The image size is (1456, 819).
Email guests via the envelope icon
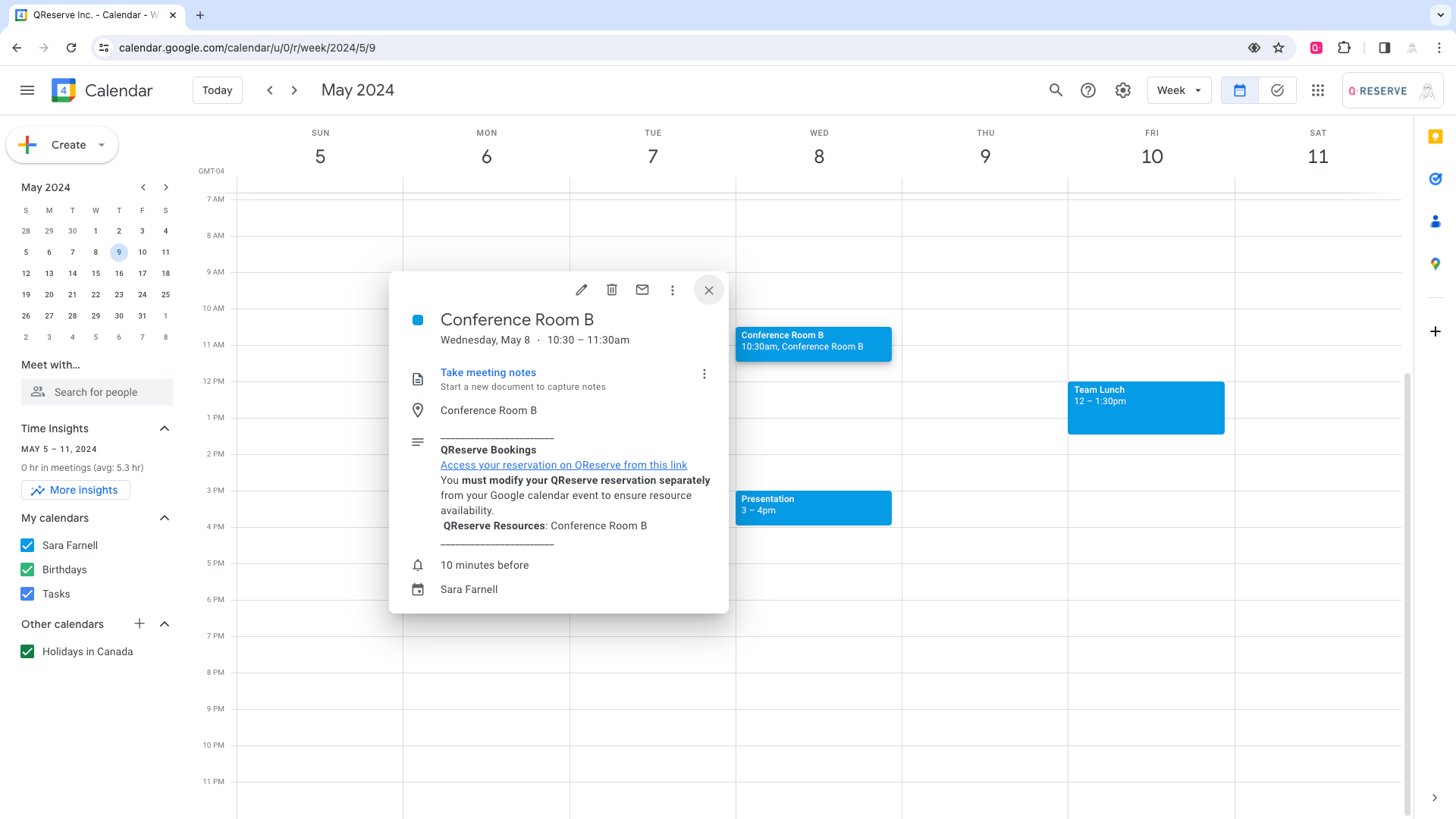(642, 290)
